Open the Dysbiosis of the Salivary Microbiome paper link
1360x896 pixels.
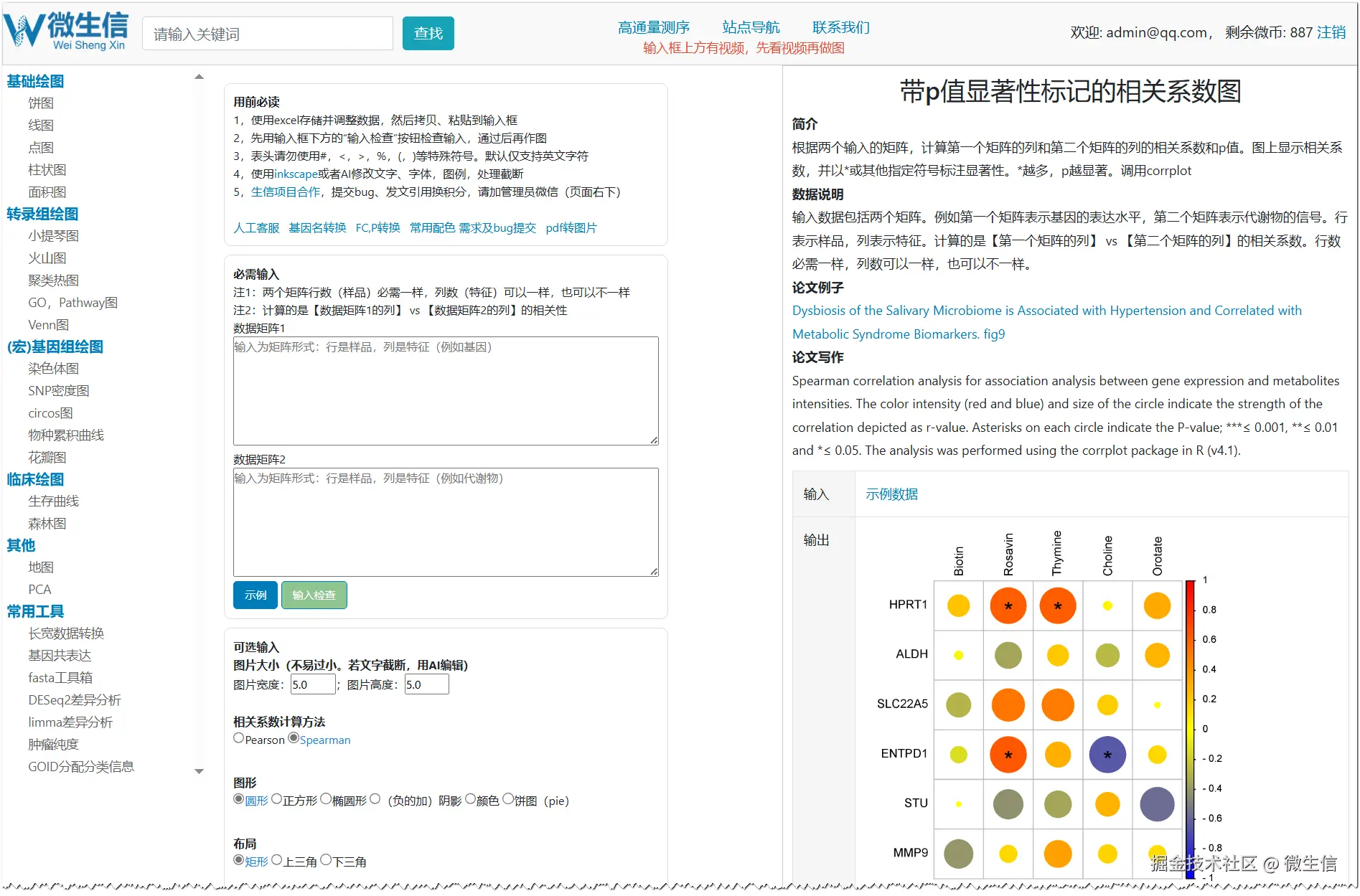(1047, 322)
